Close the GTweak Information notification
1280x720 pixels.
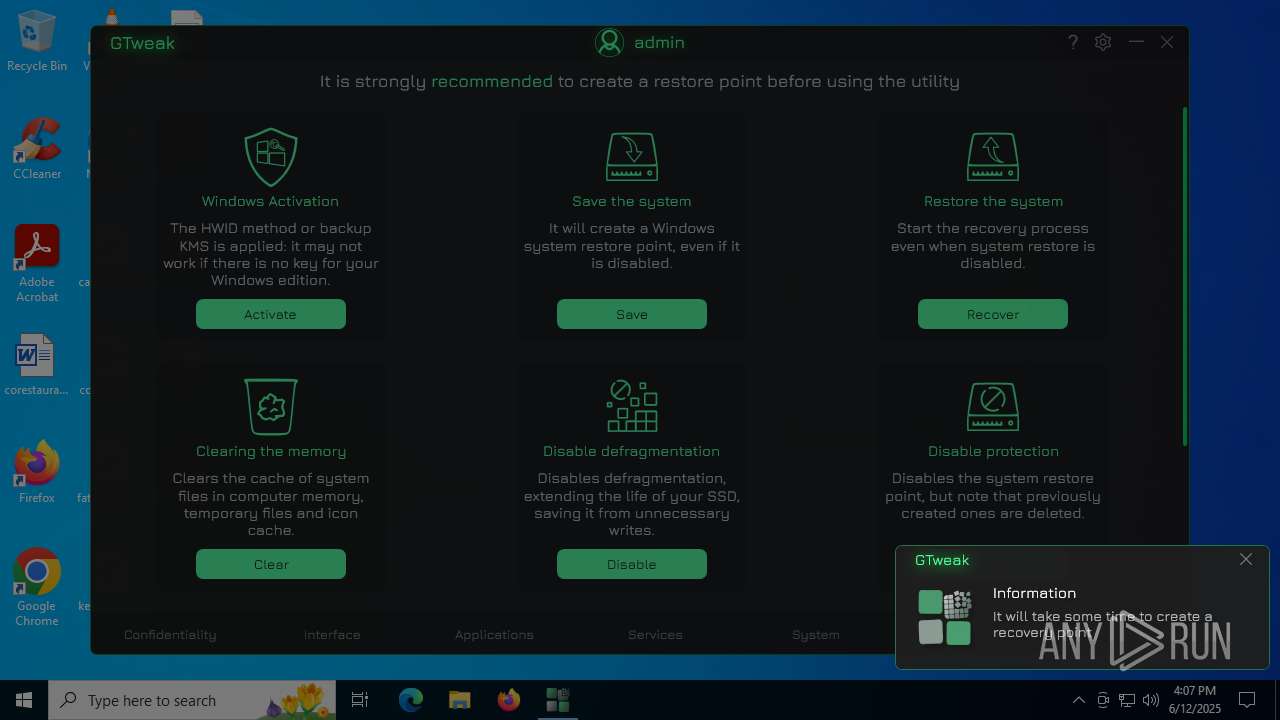pos(1246,559)
